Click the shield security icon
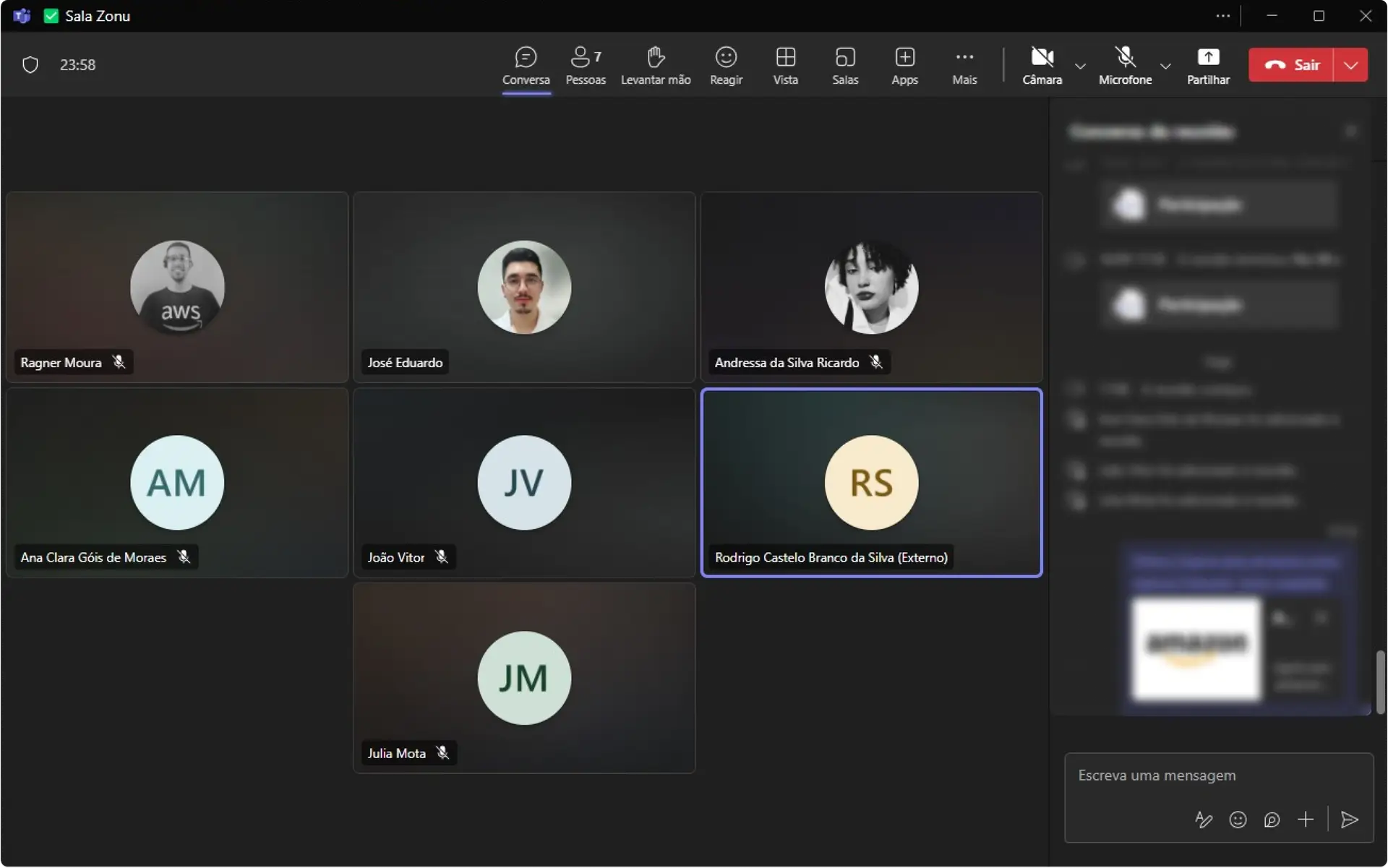Screen dimensions: 1388x868 pyautogui.click(x=30, y=65)
